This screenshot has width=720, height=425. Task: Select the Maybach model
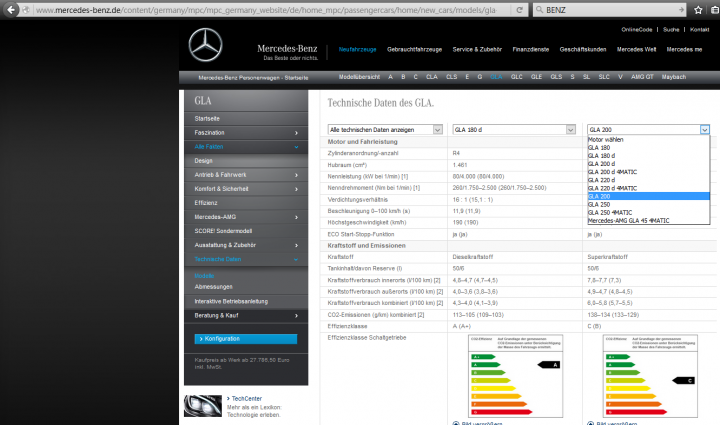(x=674, y=77)
